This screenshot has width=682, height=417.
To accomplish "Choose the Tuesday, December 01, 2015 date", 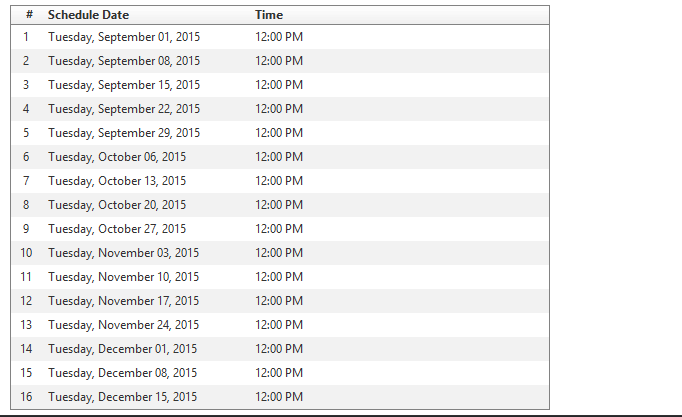I will (x=123, y=349).
